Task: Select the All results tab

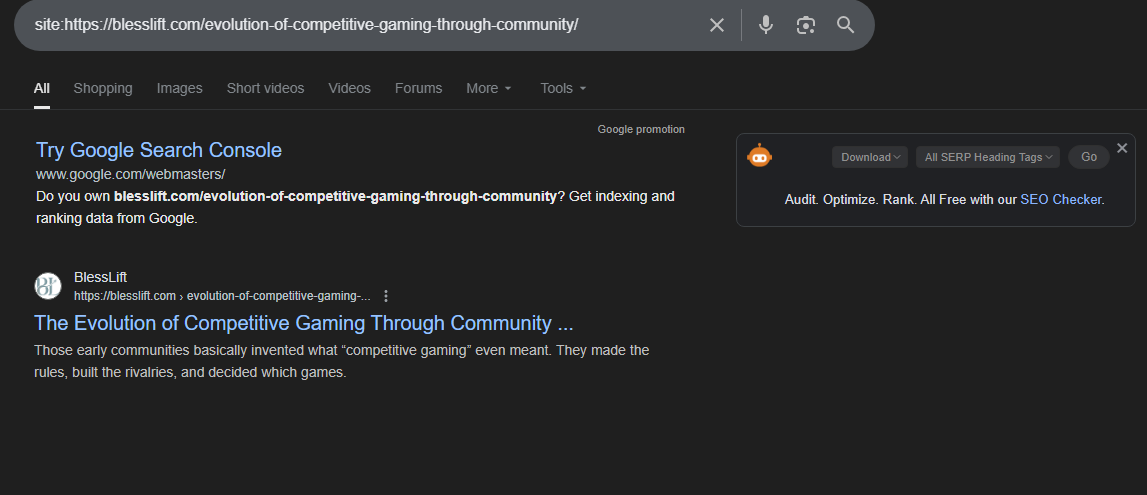Action: (42, 88)
